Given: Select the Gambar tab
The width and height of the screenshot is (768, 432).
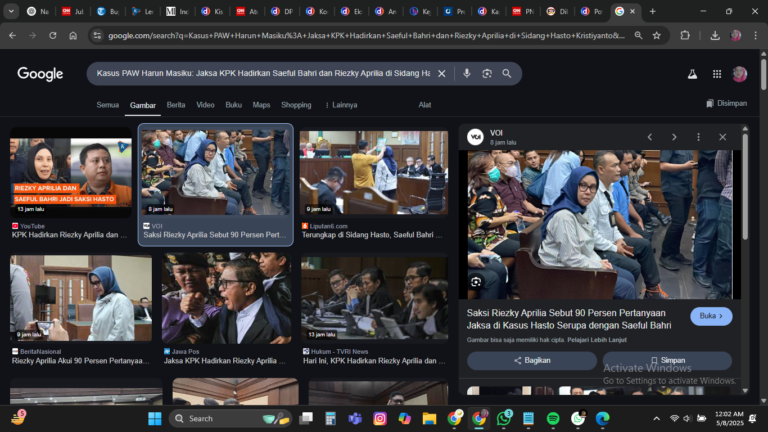Looking at the screenshot, I should [x=143, y=105].
